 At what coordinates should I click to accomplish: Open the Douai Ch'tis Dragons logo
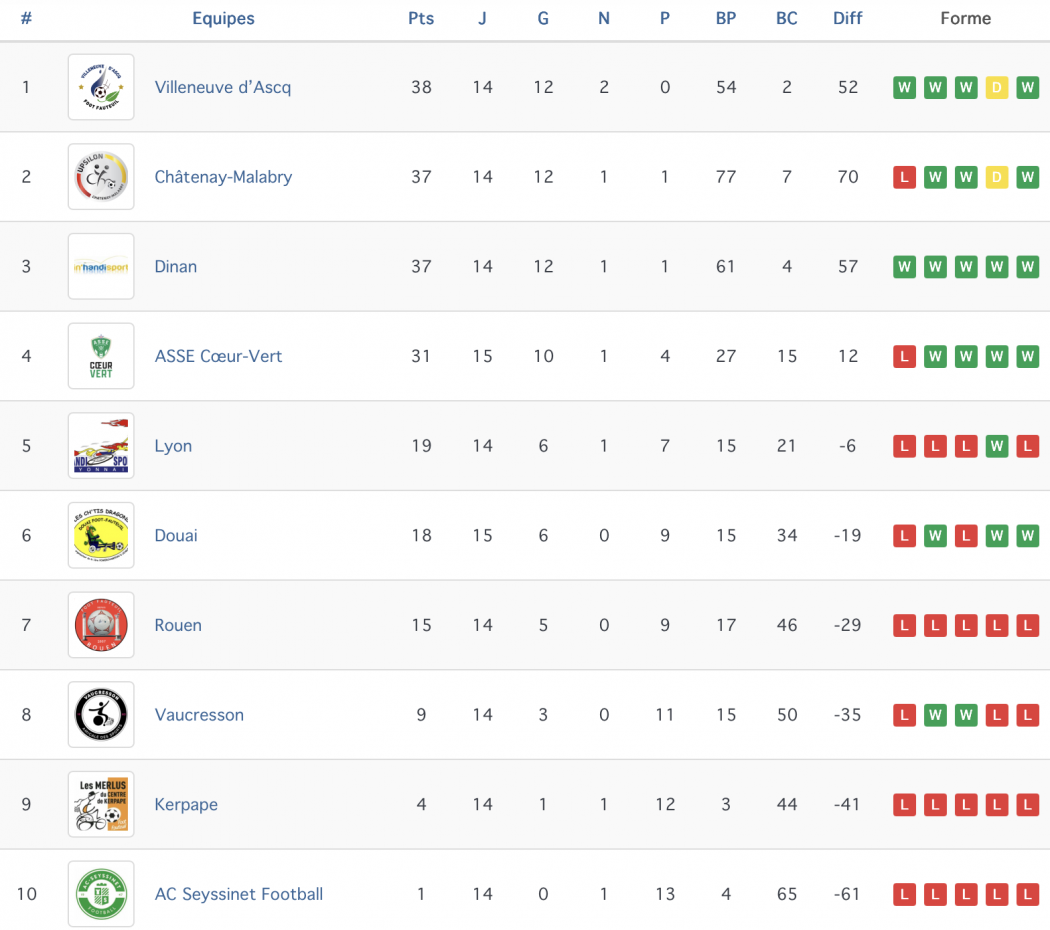point(101,536)
